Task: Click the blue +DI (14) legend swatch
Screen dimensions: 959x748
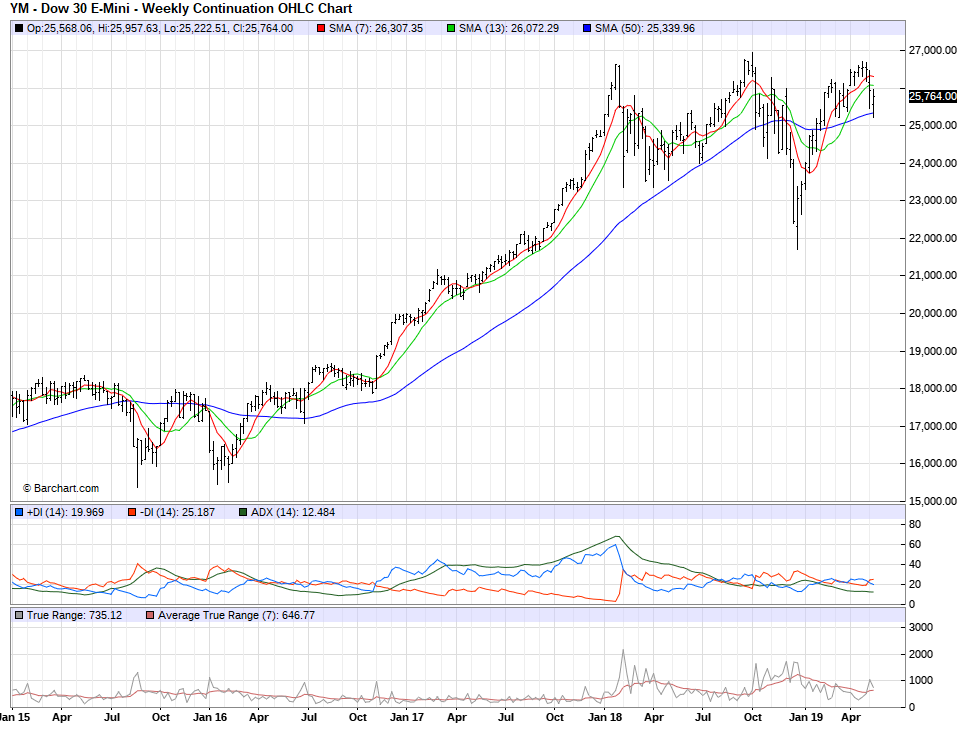Action: [x=19, y=513]
